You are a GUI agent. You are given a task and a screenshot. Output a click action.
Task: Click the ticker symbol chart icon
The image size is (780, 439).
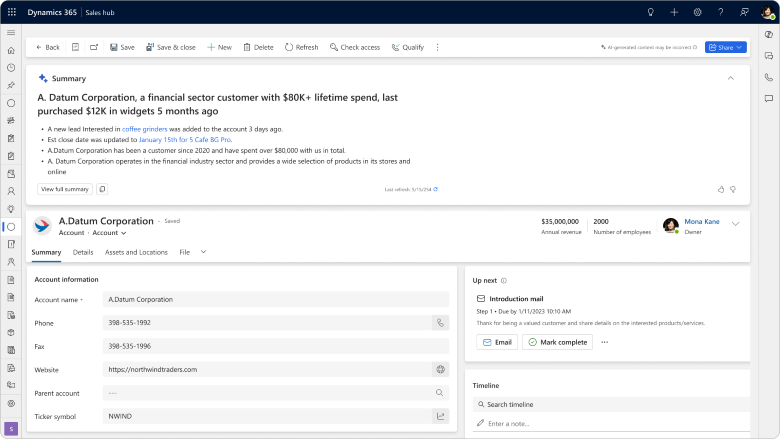point(440,416)
